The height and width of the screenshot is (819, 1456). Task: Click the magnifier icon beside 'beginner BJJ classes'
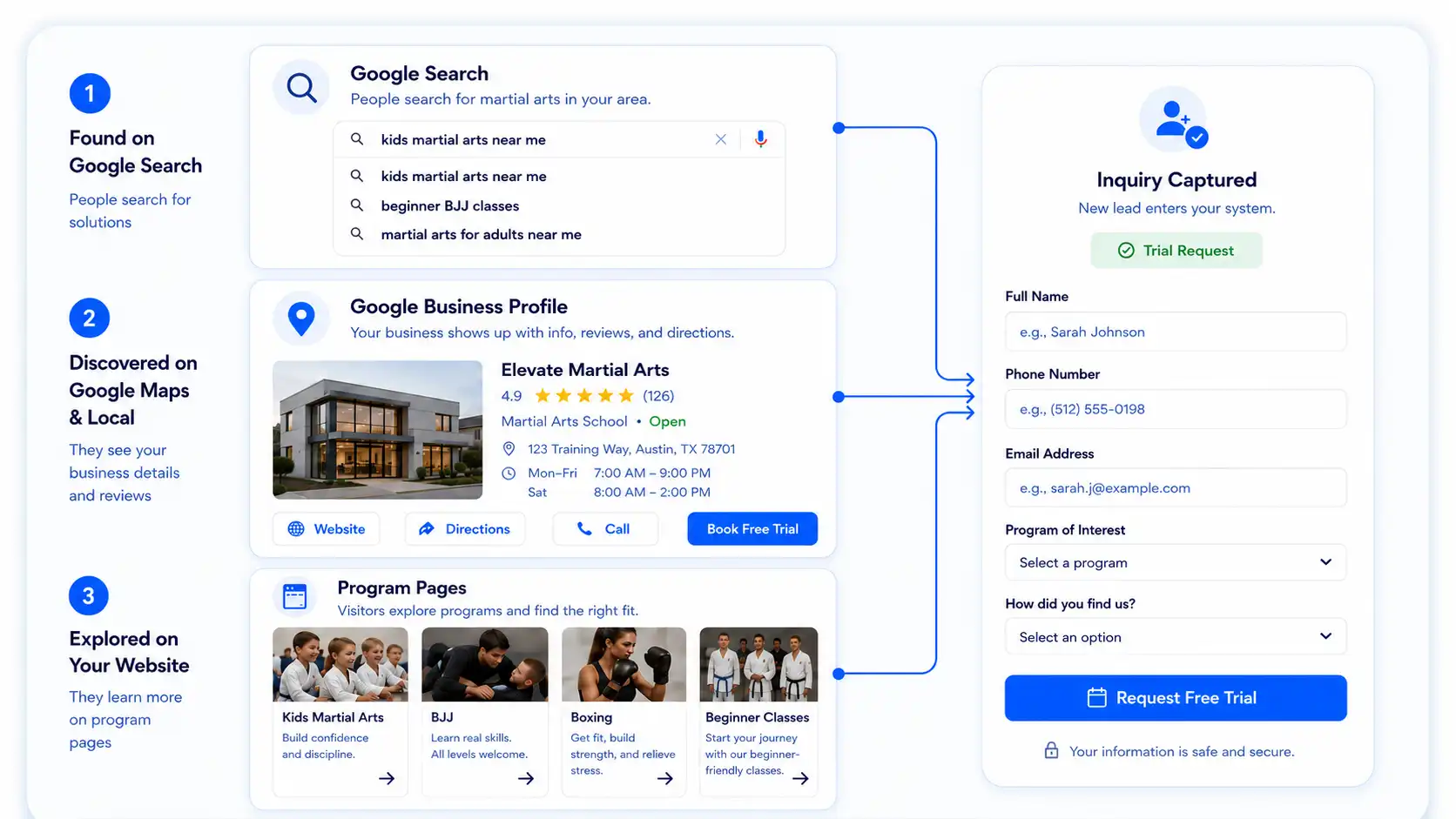[357, 205]
